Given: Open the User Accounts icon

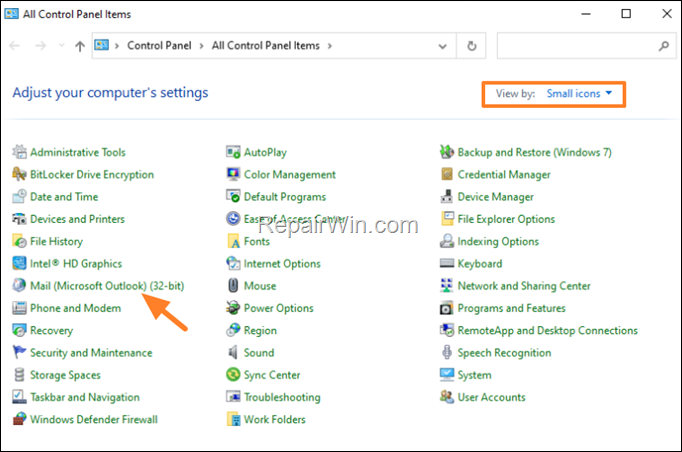Looking at the screenshot, I should click(447, 397).
